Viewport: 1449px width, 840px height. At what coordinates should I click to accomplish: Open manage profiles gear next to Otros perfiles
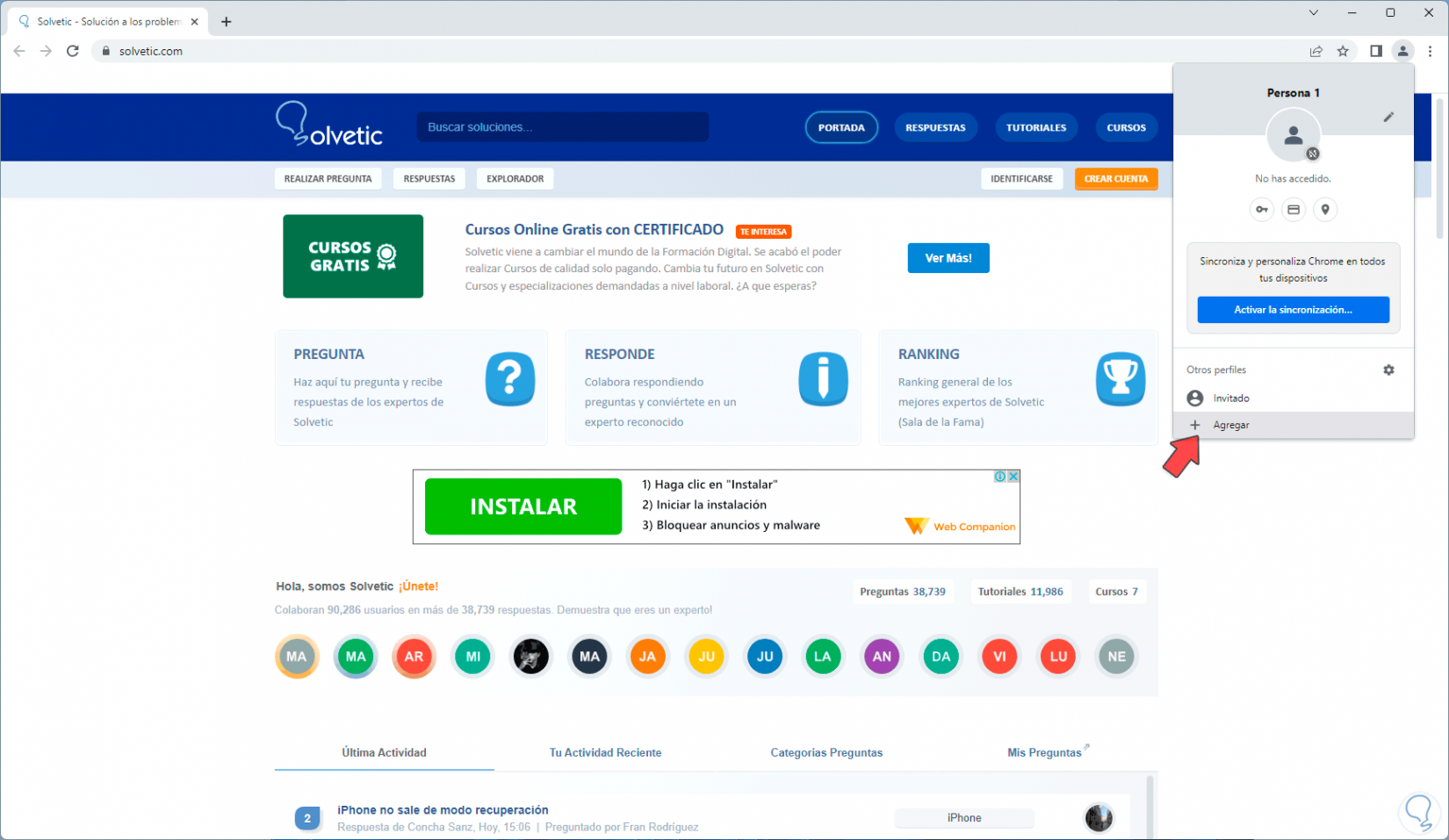1388,370
